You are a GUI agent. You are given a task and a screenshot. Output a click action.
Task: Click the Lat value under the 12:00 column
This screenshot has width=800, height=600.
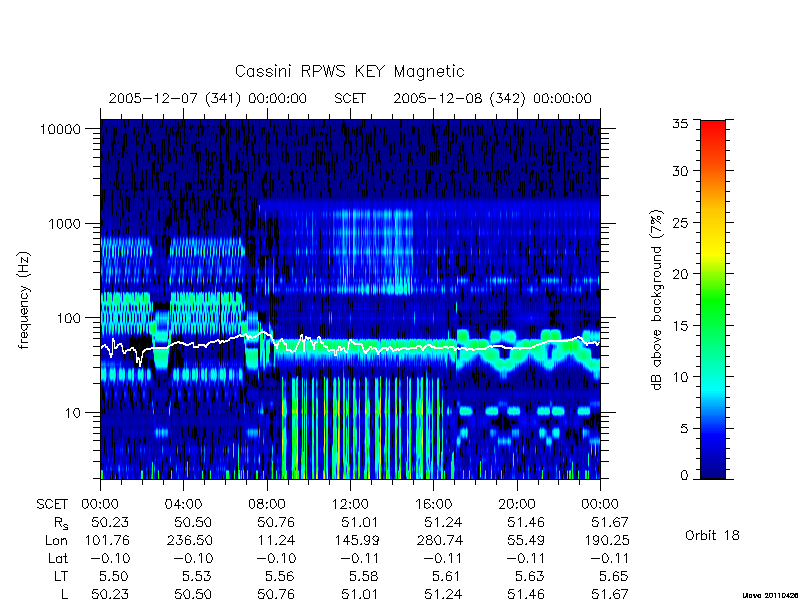(x=360, y=559)
